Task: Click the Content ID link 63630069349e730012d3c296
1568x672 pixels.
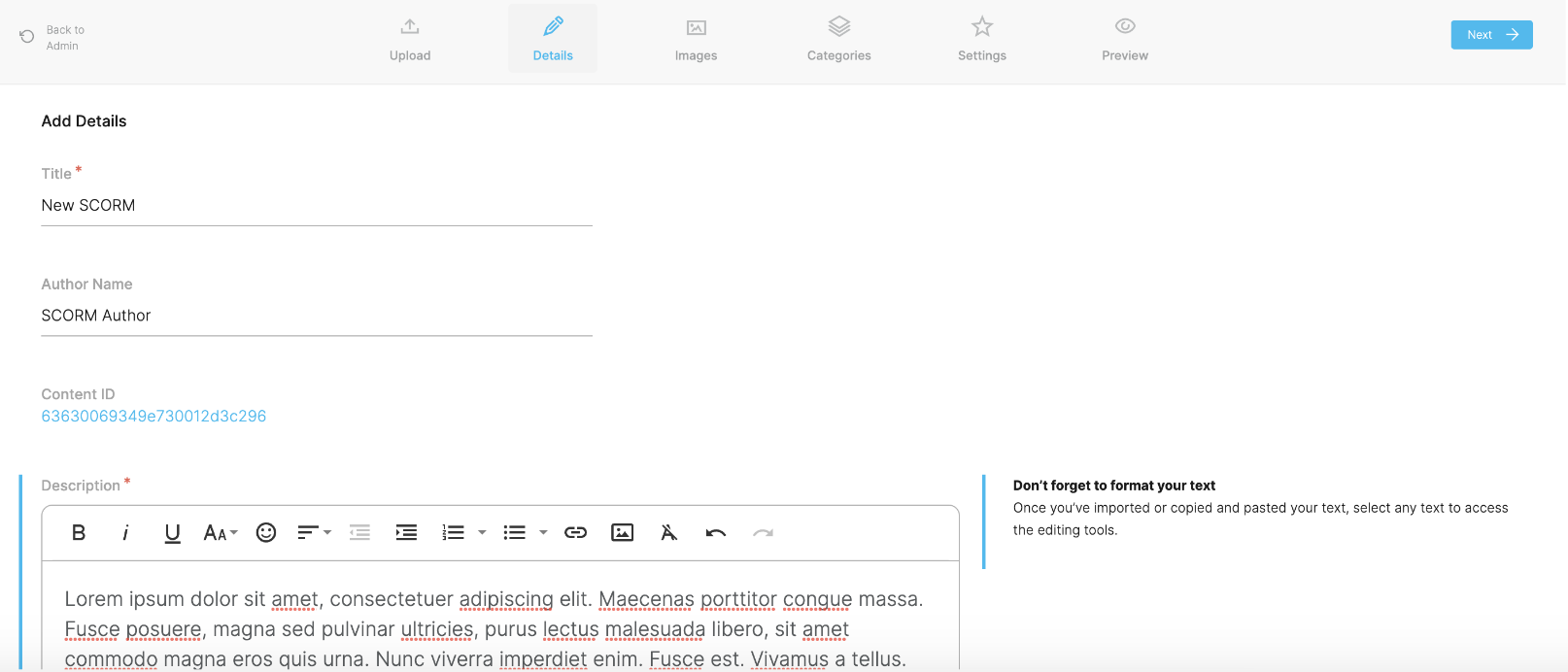Action: point(153,416)
